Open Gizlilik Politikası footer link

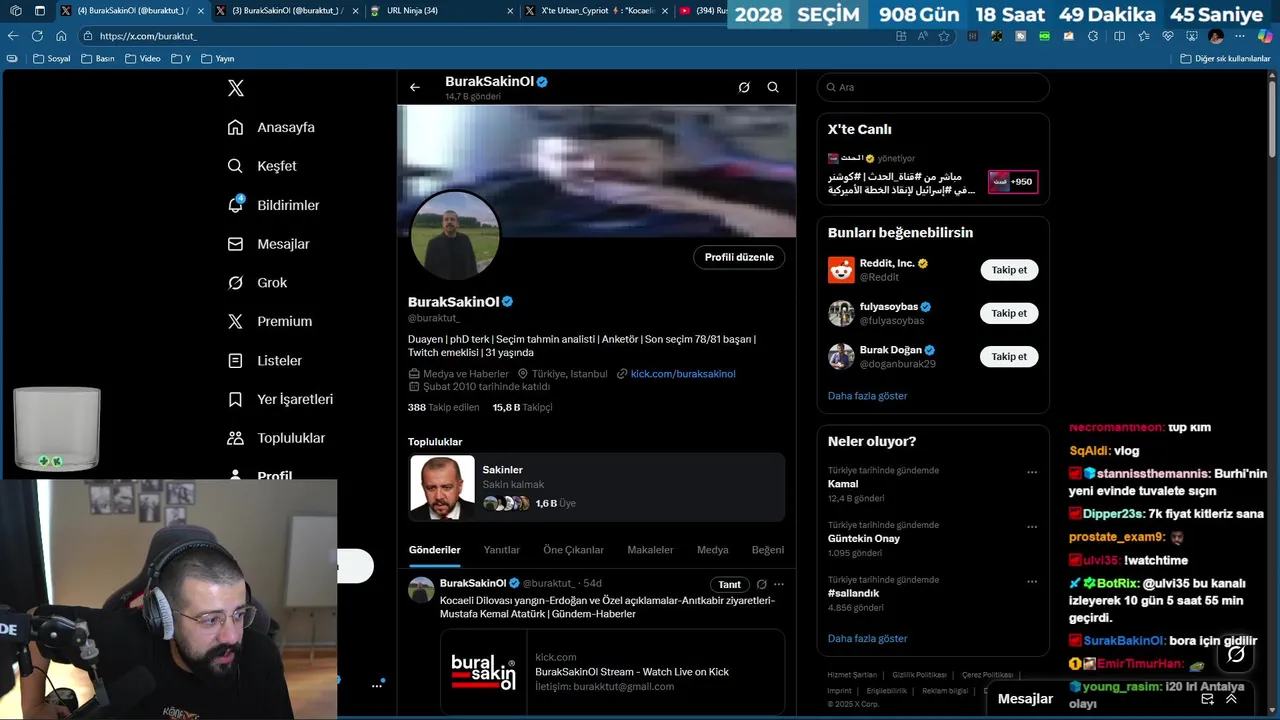[x=919, y=675]
